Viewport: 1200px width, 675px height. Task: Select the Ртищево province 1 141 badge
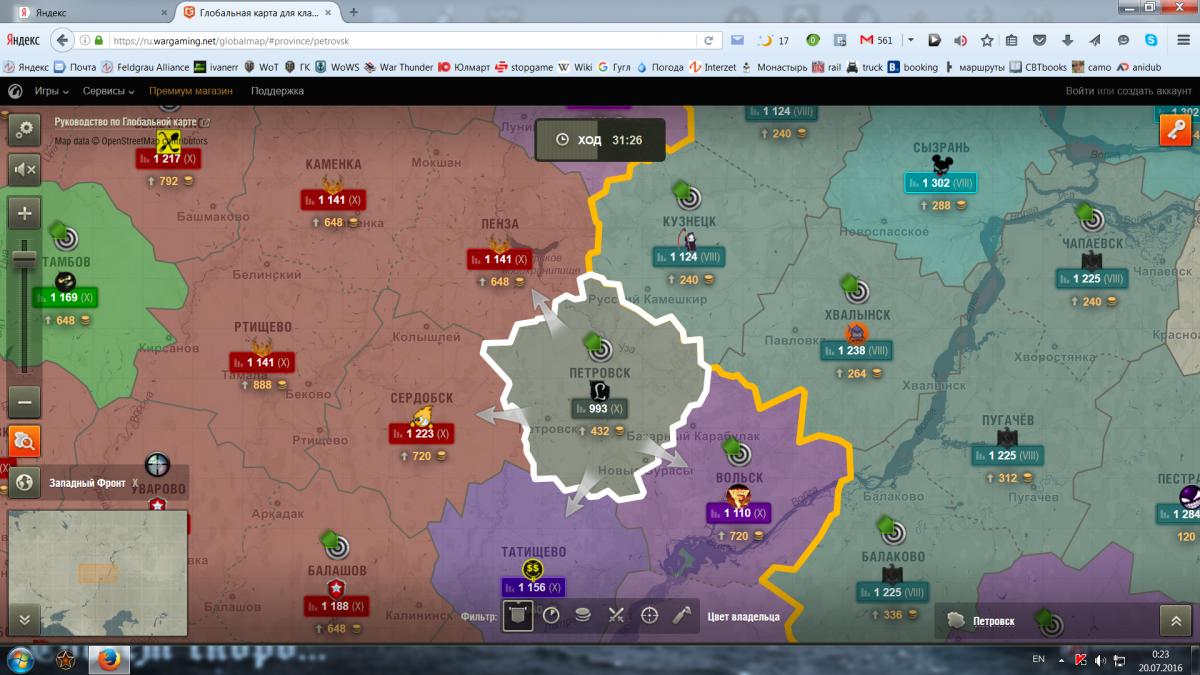click(261, 362)
